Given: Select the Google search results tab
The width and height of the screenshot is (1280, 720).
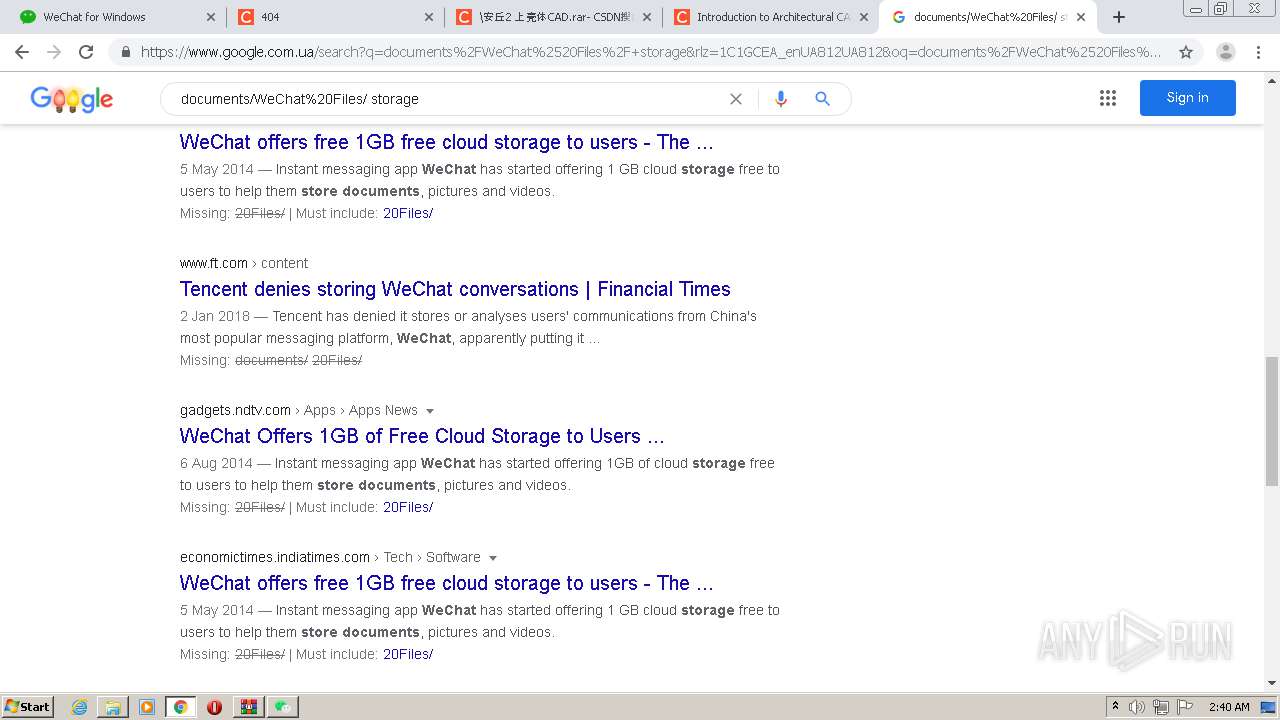Looking at the screenshot, I should coord(987,17).
